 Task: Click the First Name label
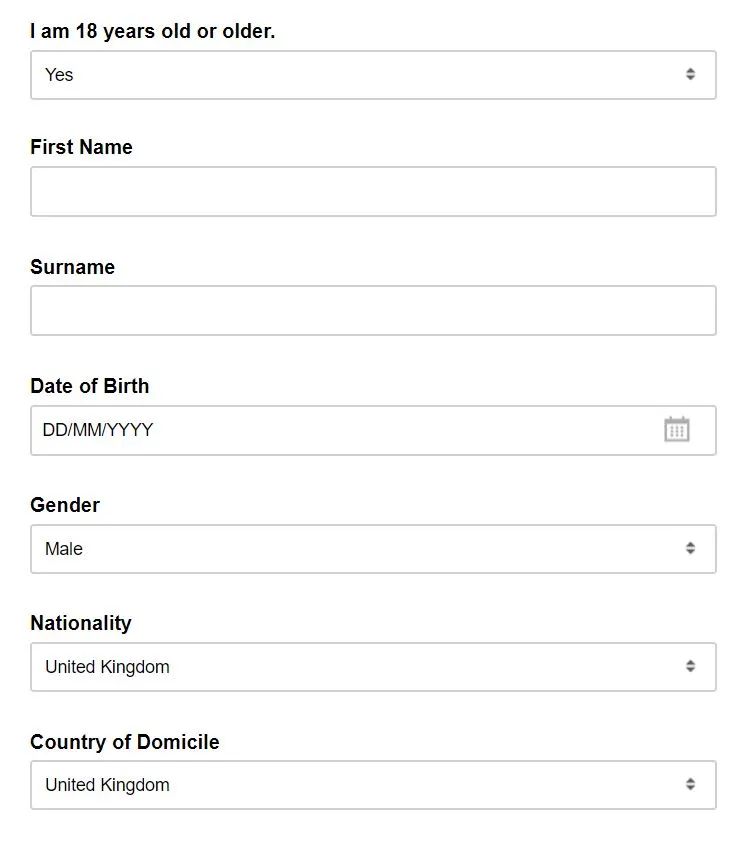(x=81, y=147)
